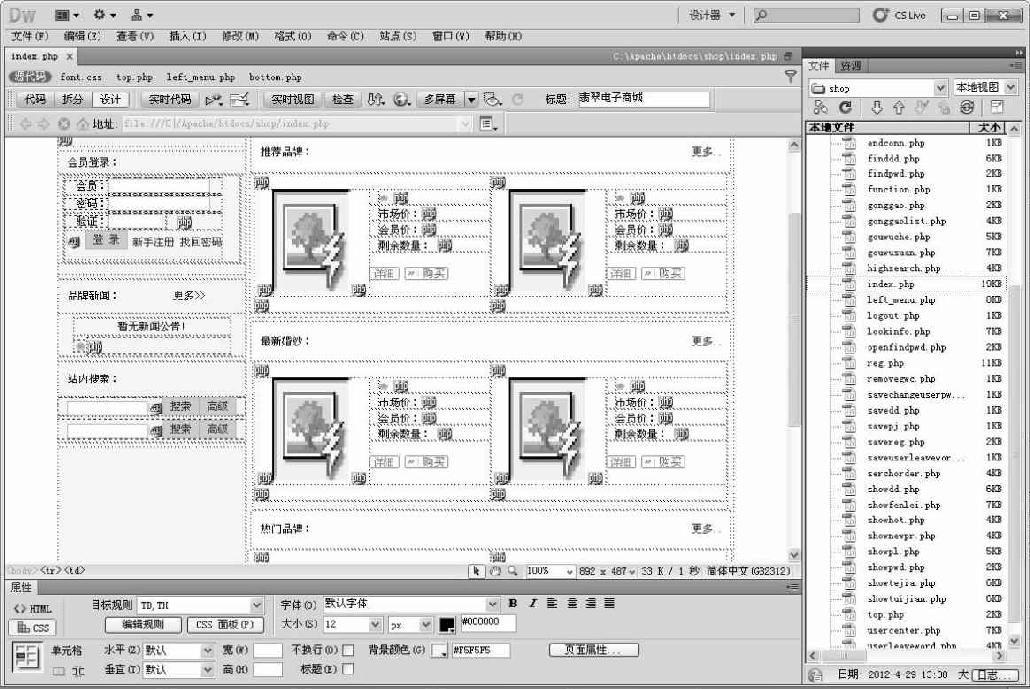Open the 本地视图 view dropdown
The width and height of the screenshot is (1030, 689).
pos(1010,87)
